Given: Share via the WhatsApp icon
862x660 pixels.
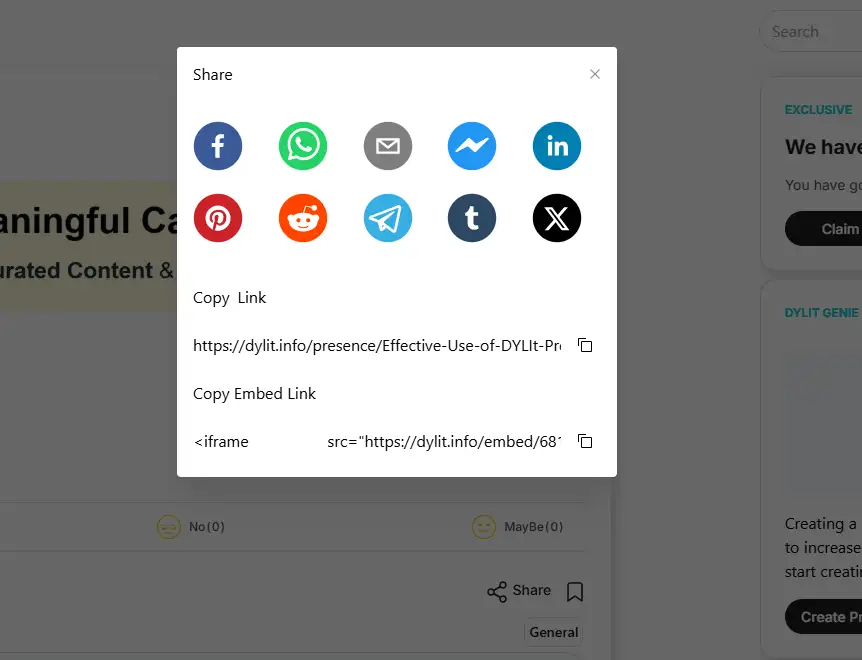Looking at the screenshot, I should (303, 146).
